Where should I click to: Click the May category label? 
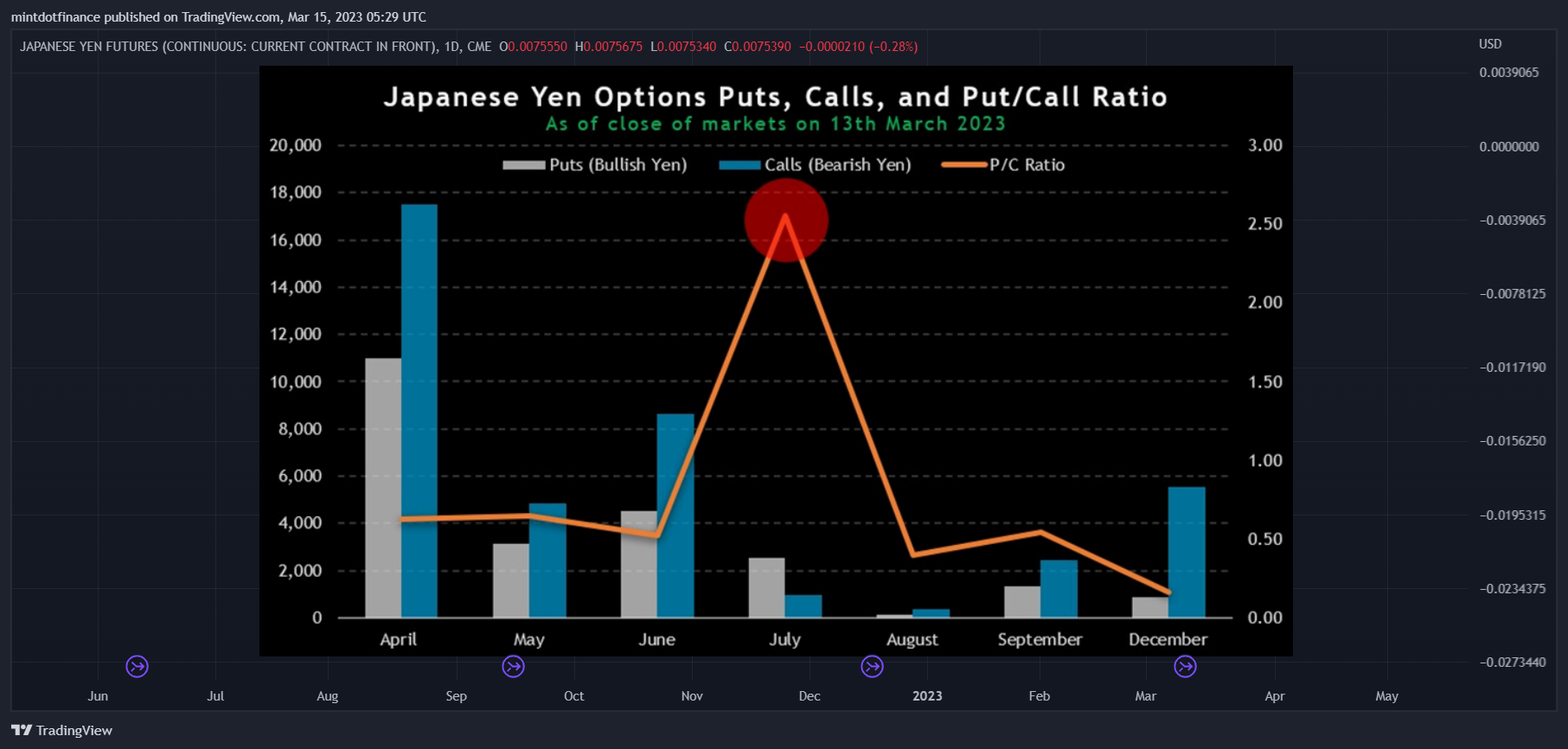(529, 640)
